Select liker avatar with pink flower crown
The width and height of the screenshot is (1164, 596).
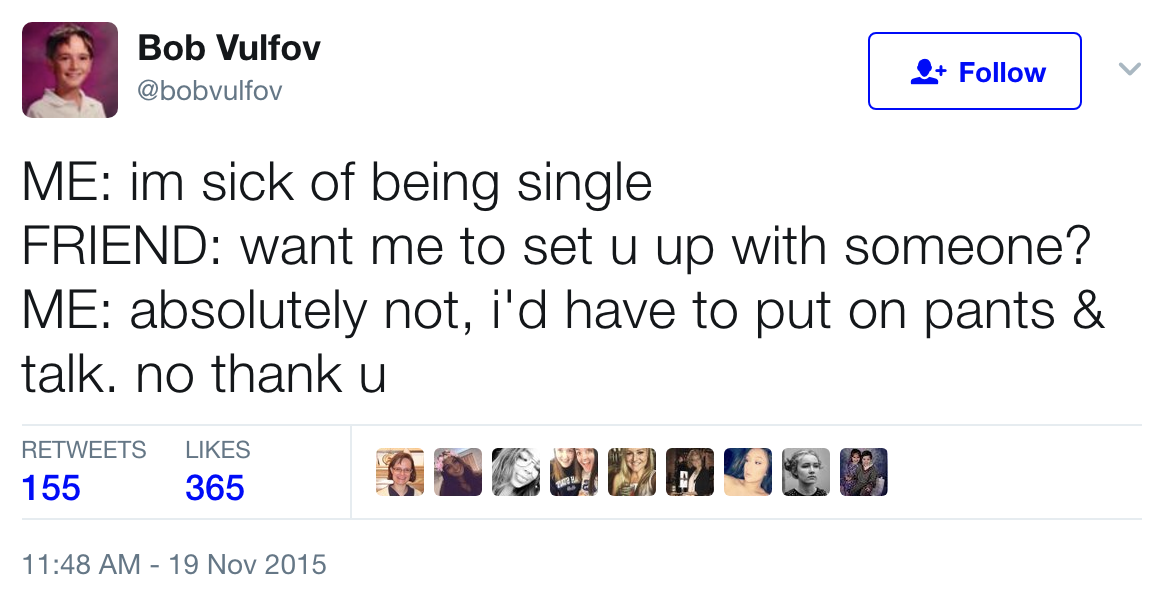click(457, 472)
